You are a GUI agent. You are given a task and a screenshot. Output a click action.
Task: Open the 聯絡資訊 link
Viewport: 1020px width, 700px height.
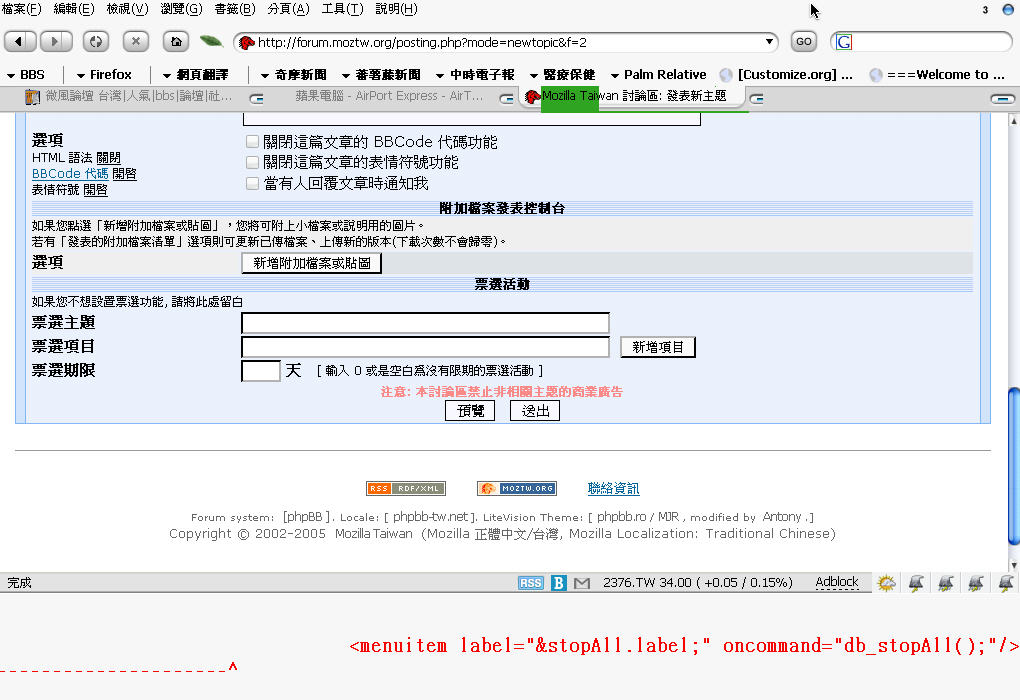[613, 489]
